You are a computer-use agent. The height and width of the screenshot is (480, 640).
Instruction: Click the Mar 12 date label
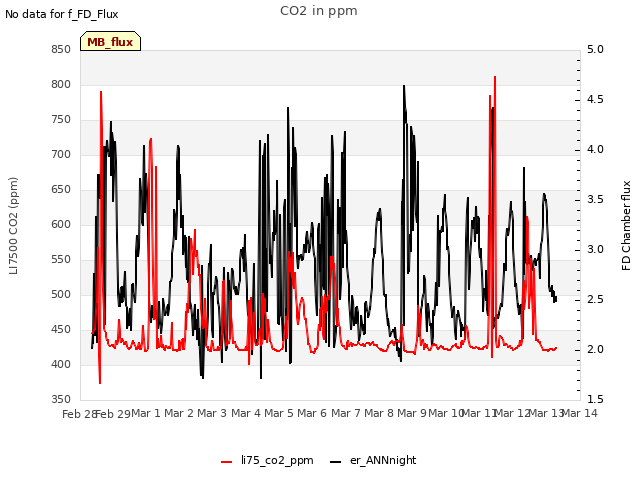coord(513,413)
